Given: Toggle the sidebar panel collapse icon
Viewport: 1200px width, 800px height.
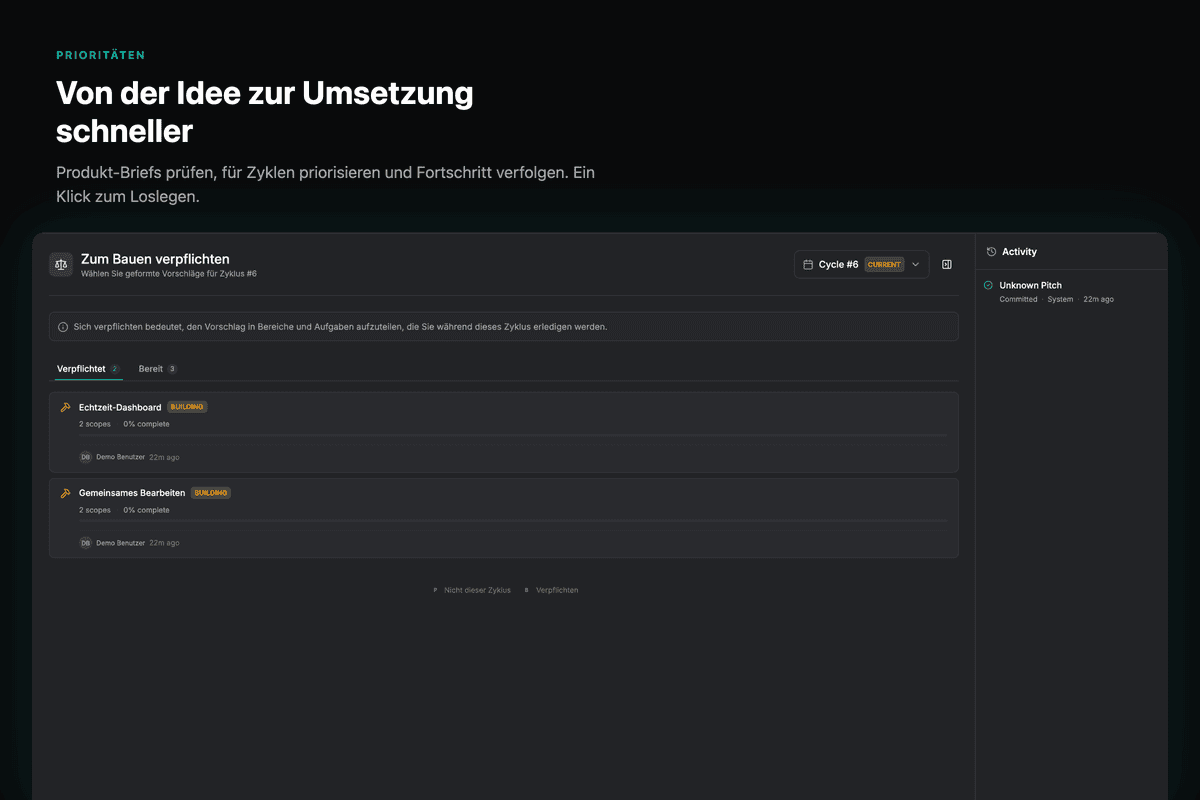Looking at the screenshot, I should (947, 265).
